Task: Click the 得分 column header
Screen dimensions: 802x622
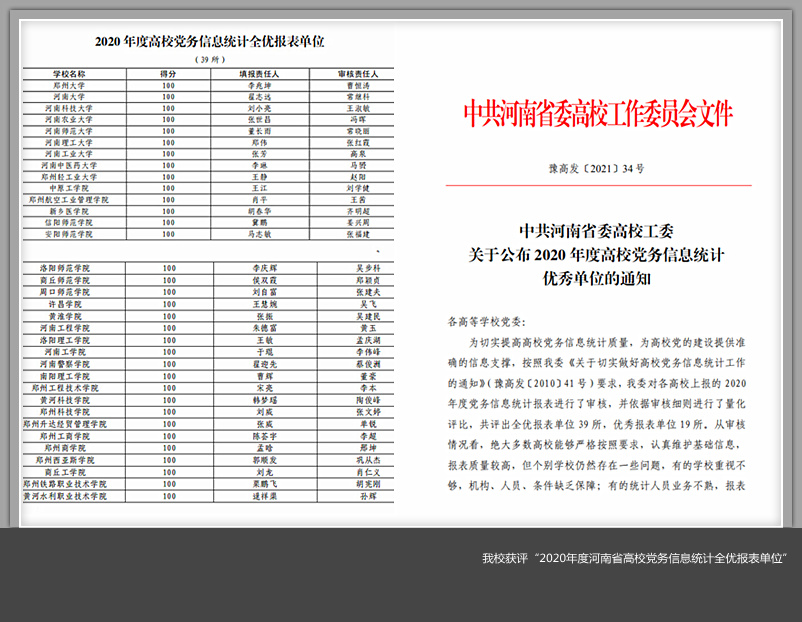Action: [x=168, y=74]
